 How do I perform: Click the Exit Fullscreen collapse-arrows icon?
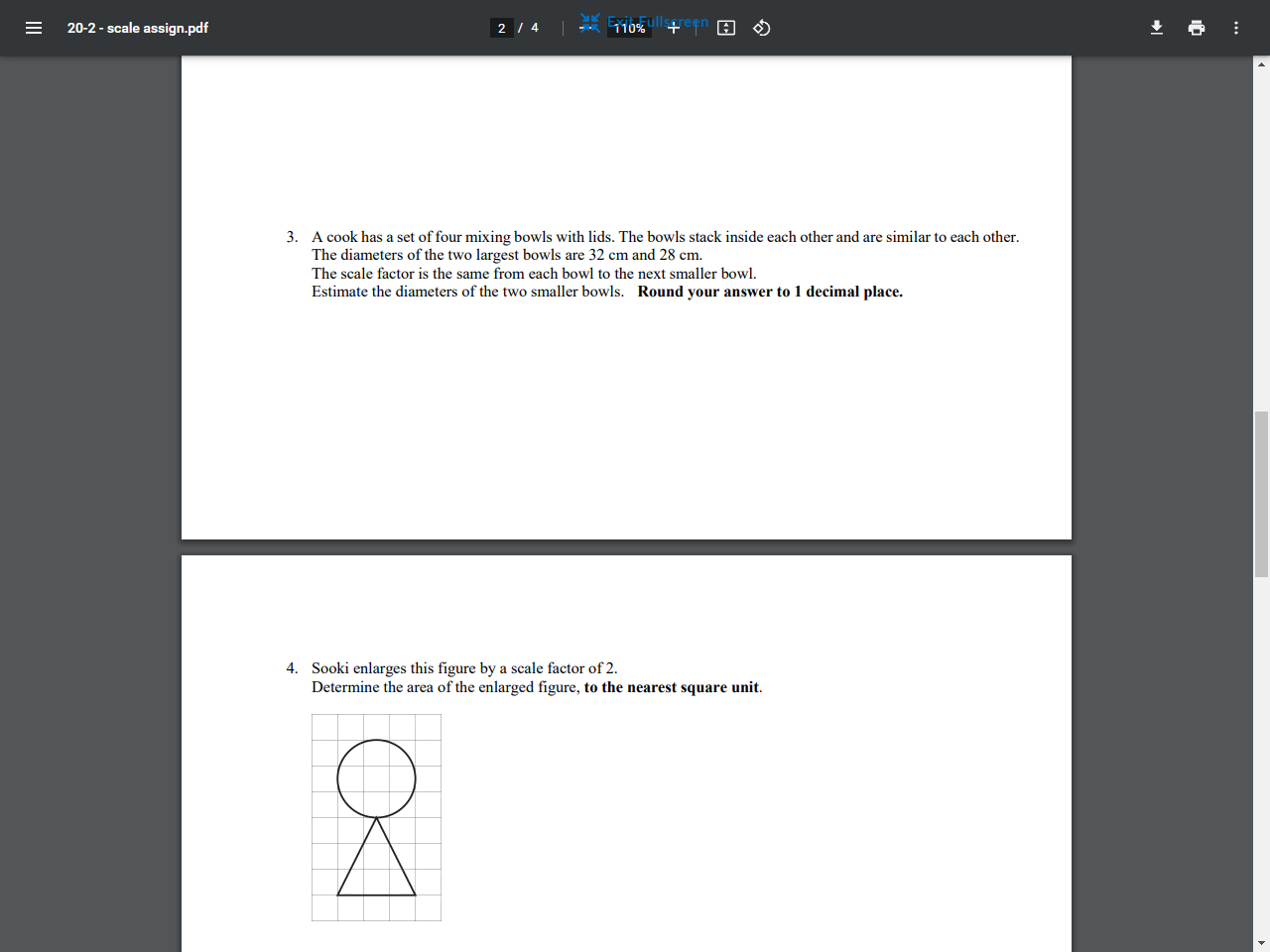[x=589, y=22]
